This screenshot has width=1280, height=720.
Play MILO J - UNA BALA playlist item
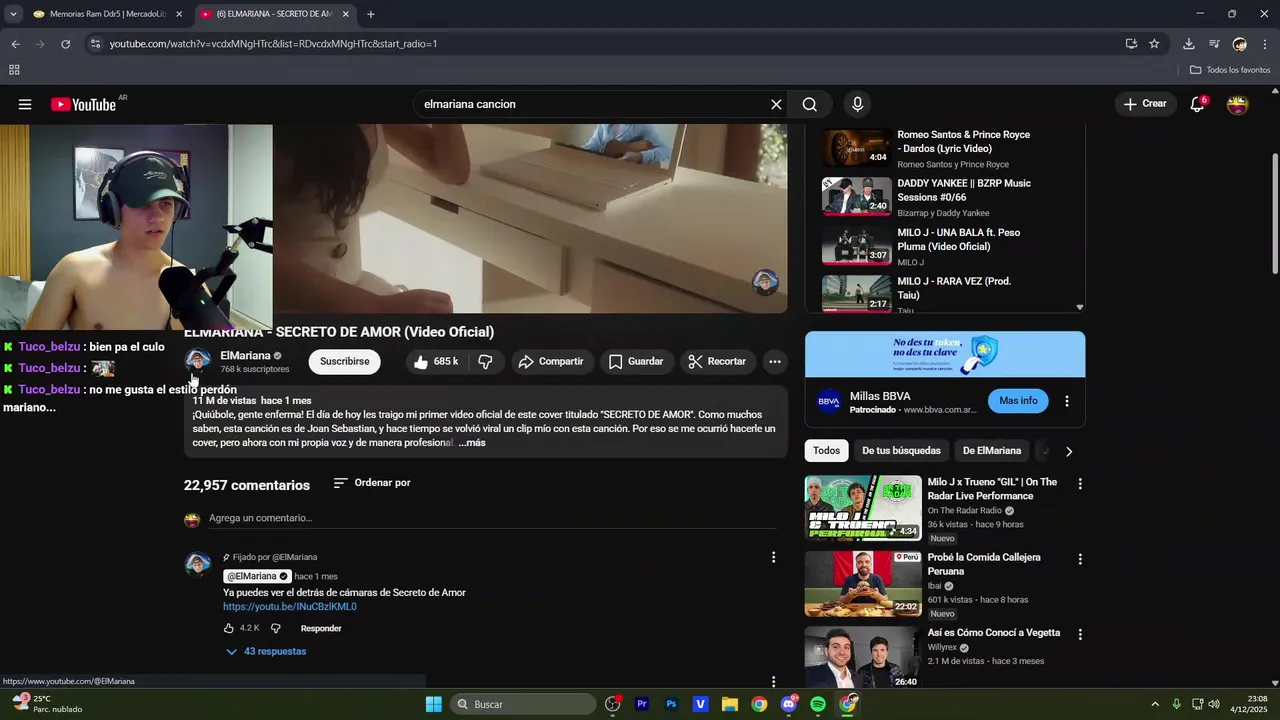(945, 246)
